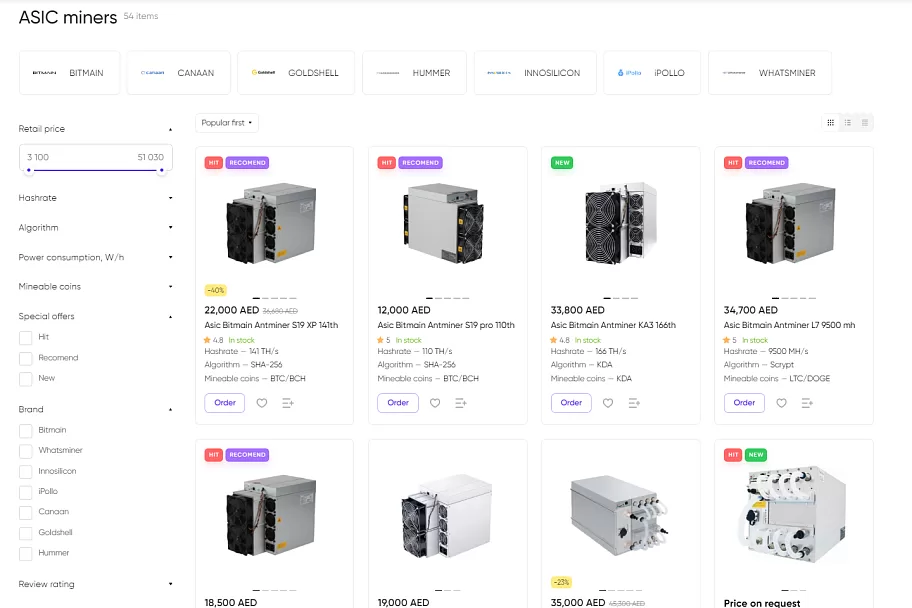Click the RECOMEND badge on L7 9500 card
Image resolution: width=912 pixels, height=608 pixels.
[x=767, y=163]
